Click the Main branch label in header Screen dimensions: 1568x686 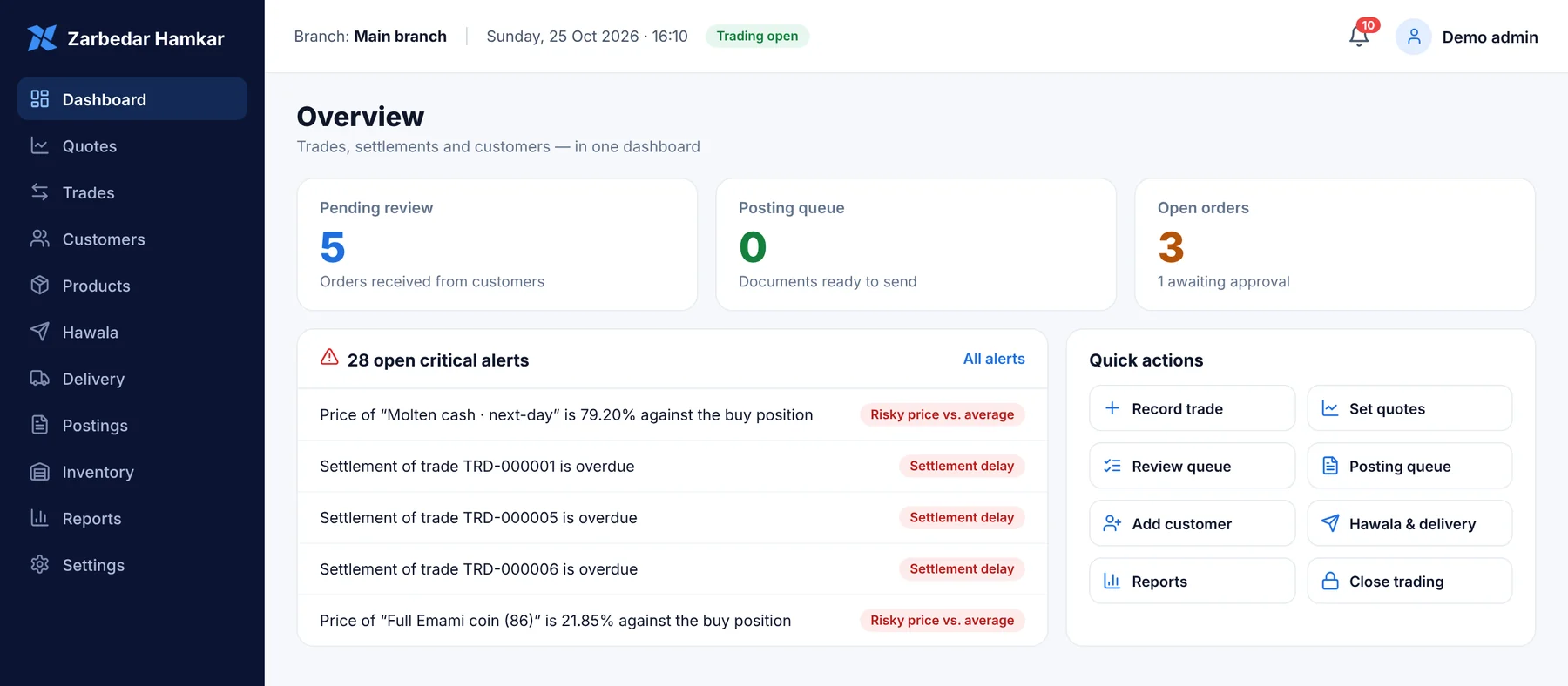400,36
